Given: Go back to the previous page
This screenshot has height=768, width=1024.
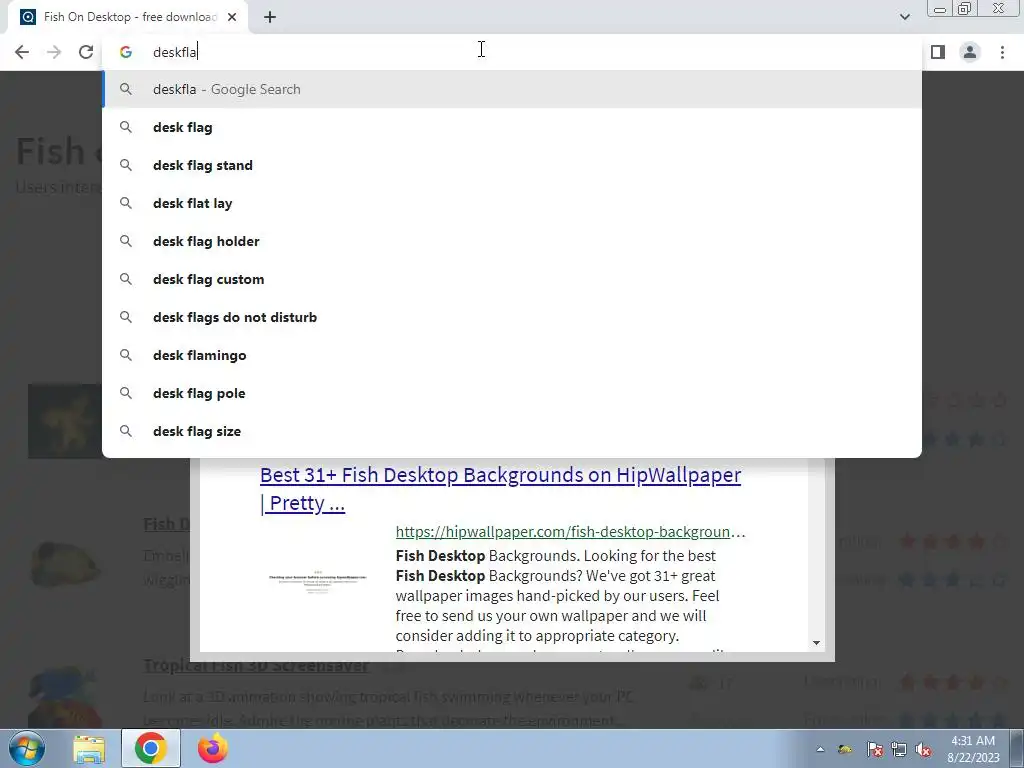Looking at the screenshot, I should click(x=22, y=52).
